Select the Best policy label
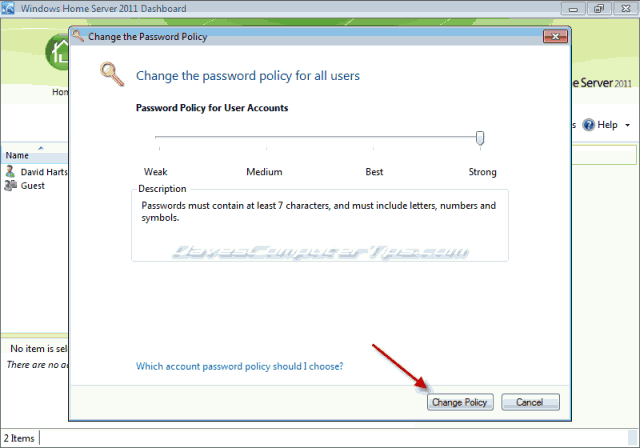Image resolution: width=640 pixels, height=448 pixels. pyautogui.click(x=374, y=172)
